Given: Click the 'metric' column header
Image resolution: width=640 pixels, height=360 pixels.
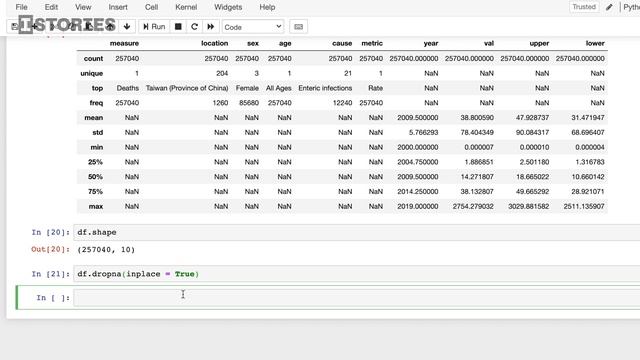Looking at the screenshot, I should pos(372,43).
